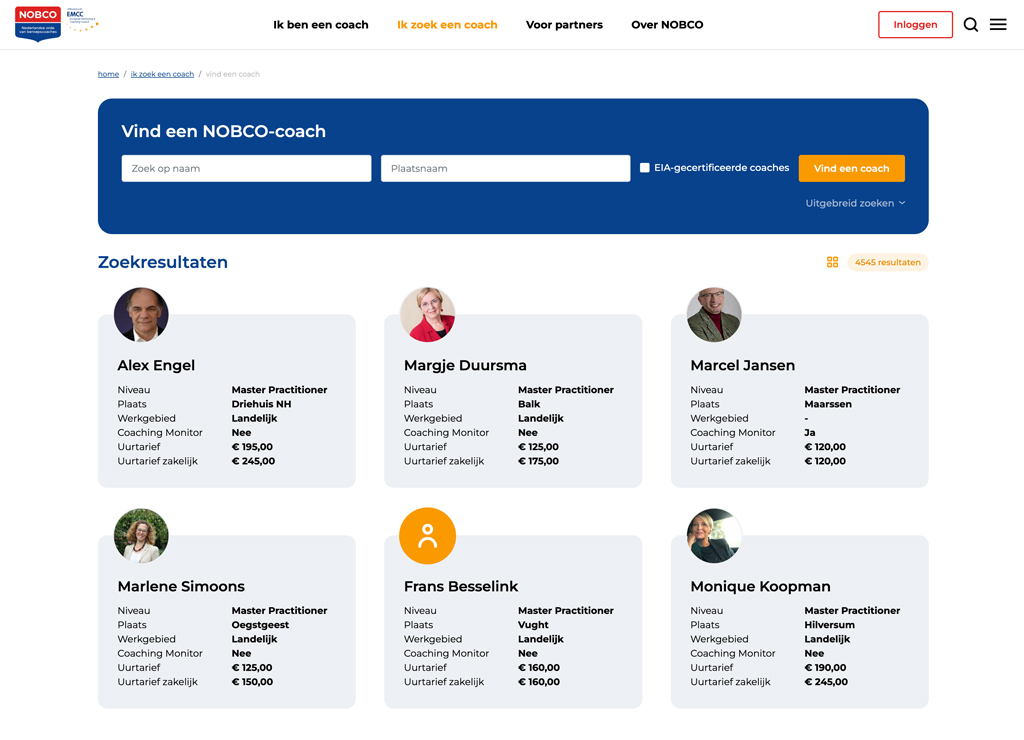Screen dimensions: 1024x740
Task: Follow 'ik zoek een coach' breadcrumb
Action: click(x=162, y=74)
